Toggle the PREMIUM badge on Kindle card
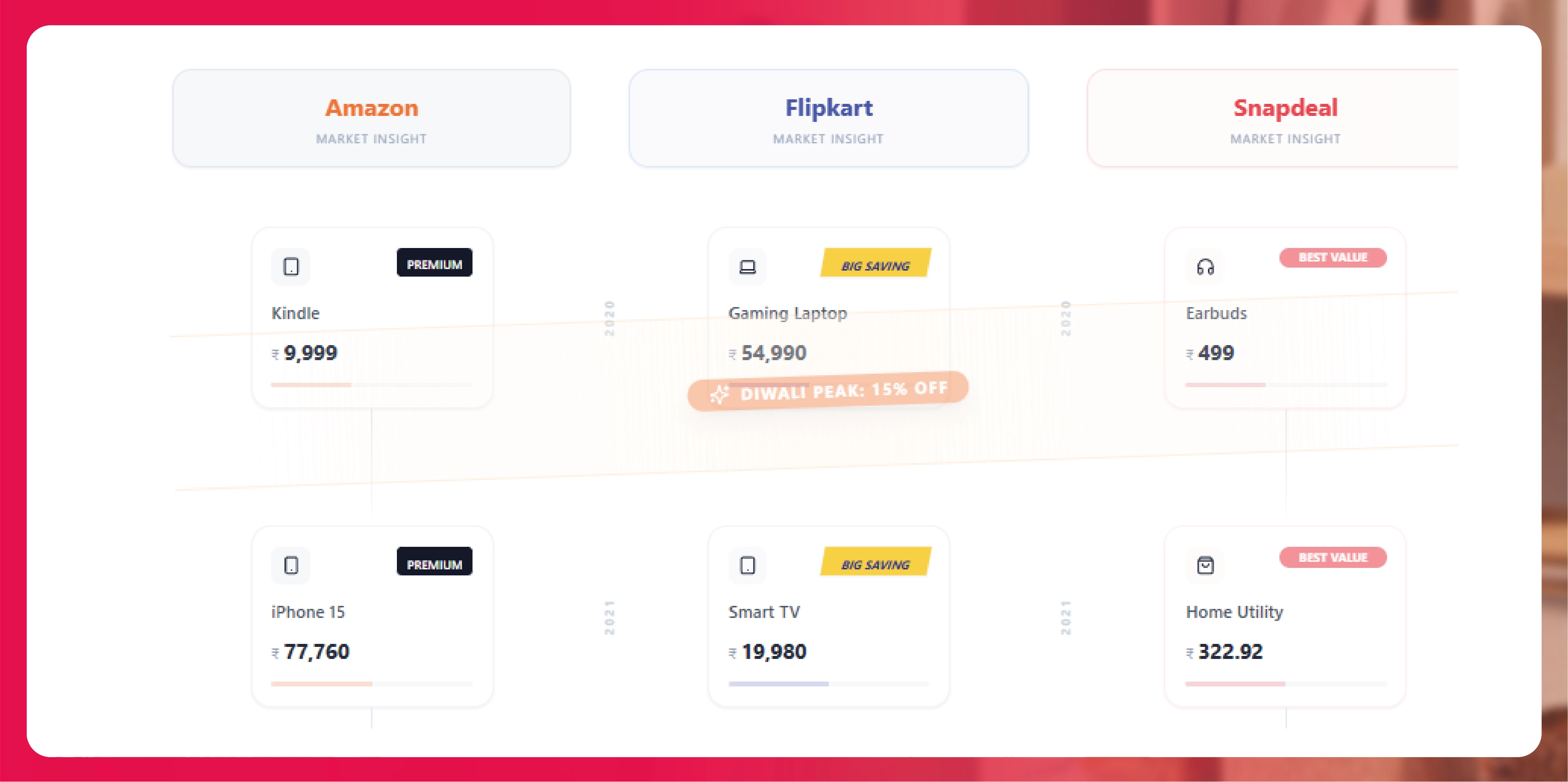Image resolution: width=1568 pixels, height=782 pixels. 435,263
